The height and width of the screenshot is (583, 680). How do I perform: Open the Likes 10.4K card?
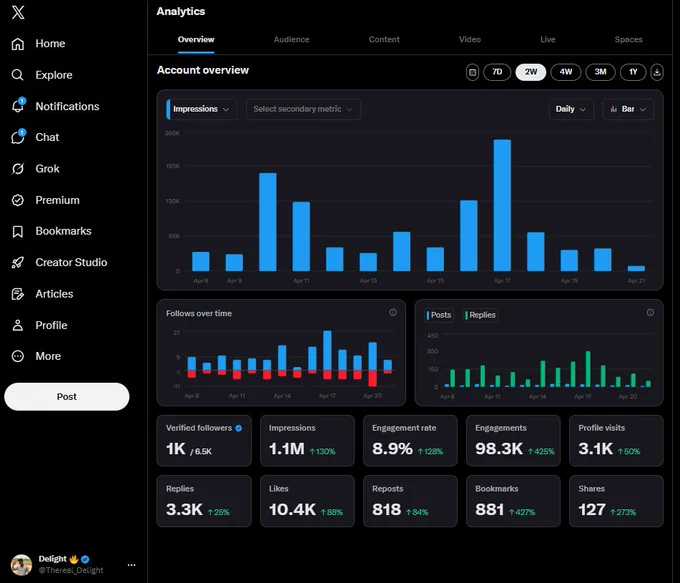[x=307, y=501]
